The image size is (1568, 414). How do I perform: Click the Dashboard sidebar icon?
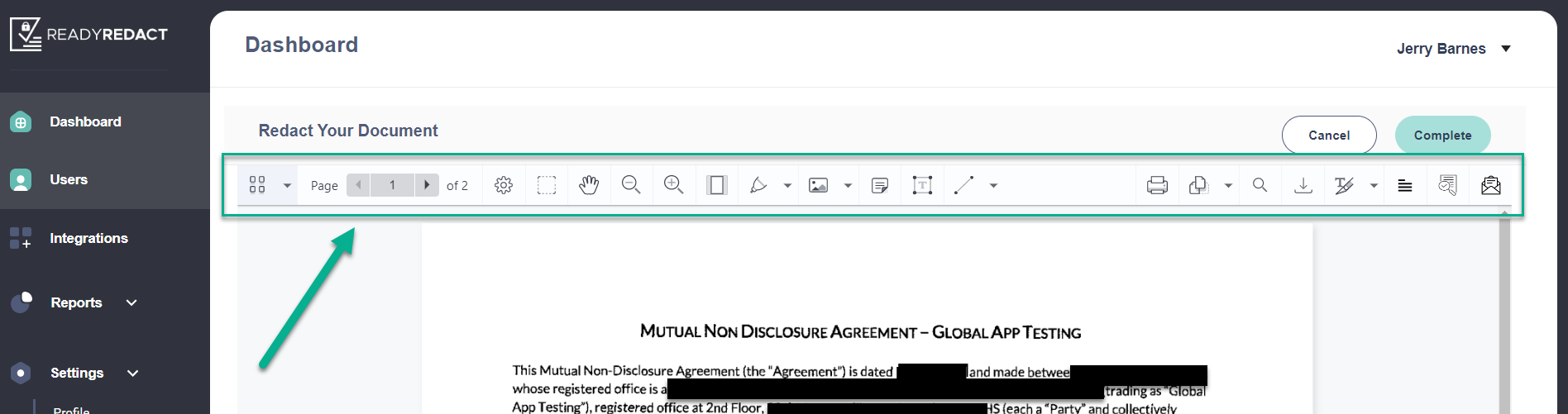pyautogui.click(x=21, y=122)
